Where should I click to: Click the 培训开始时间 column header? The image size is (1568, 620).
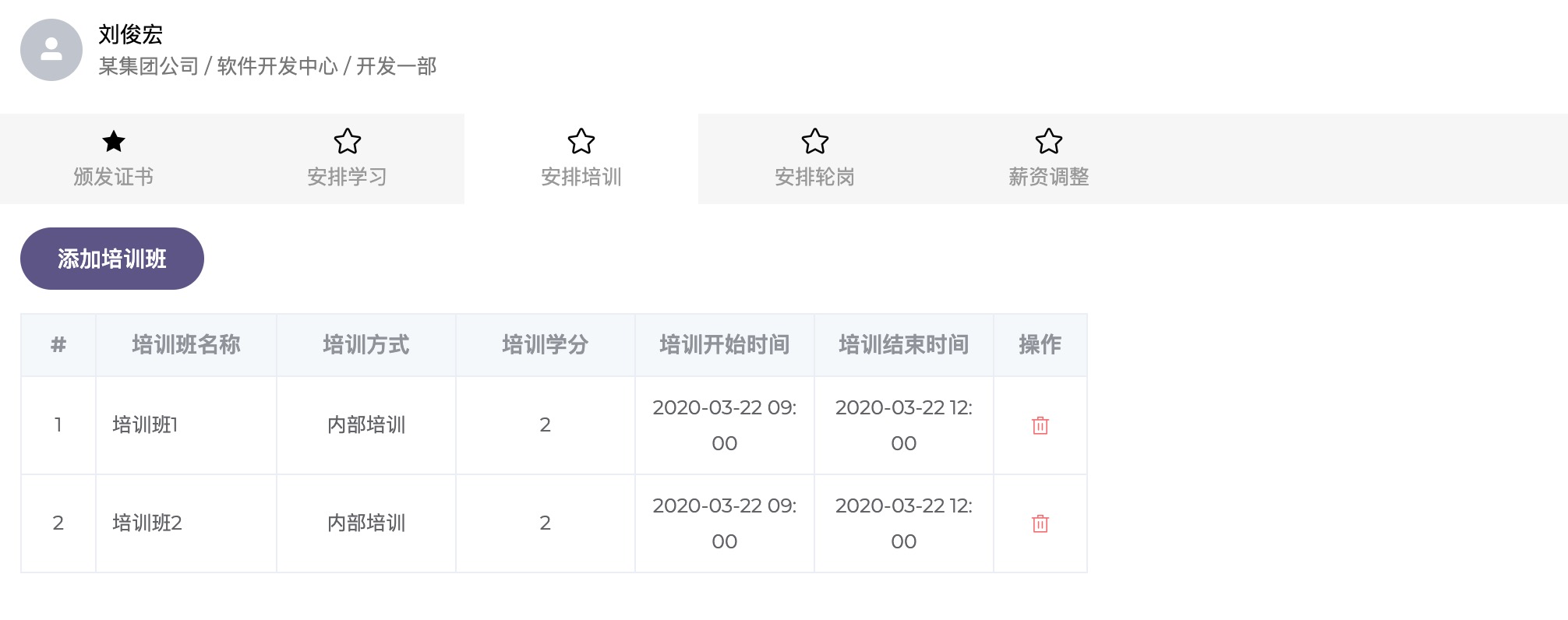(724, 344)
